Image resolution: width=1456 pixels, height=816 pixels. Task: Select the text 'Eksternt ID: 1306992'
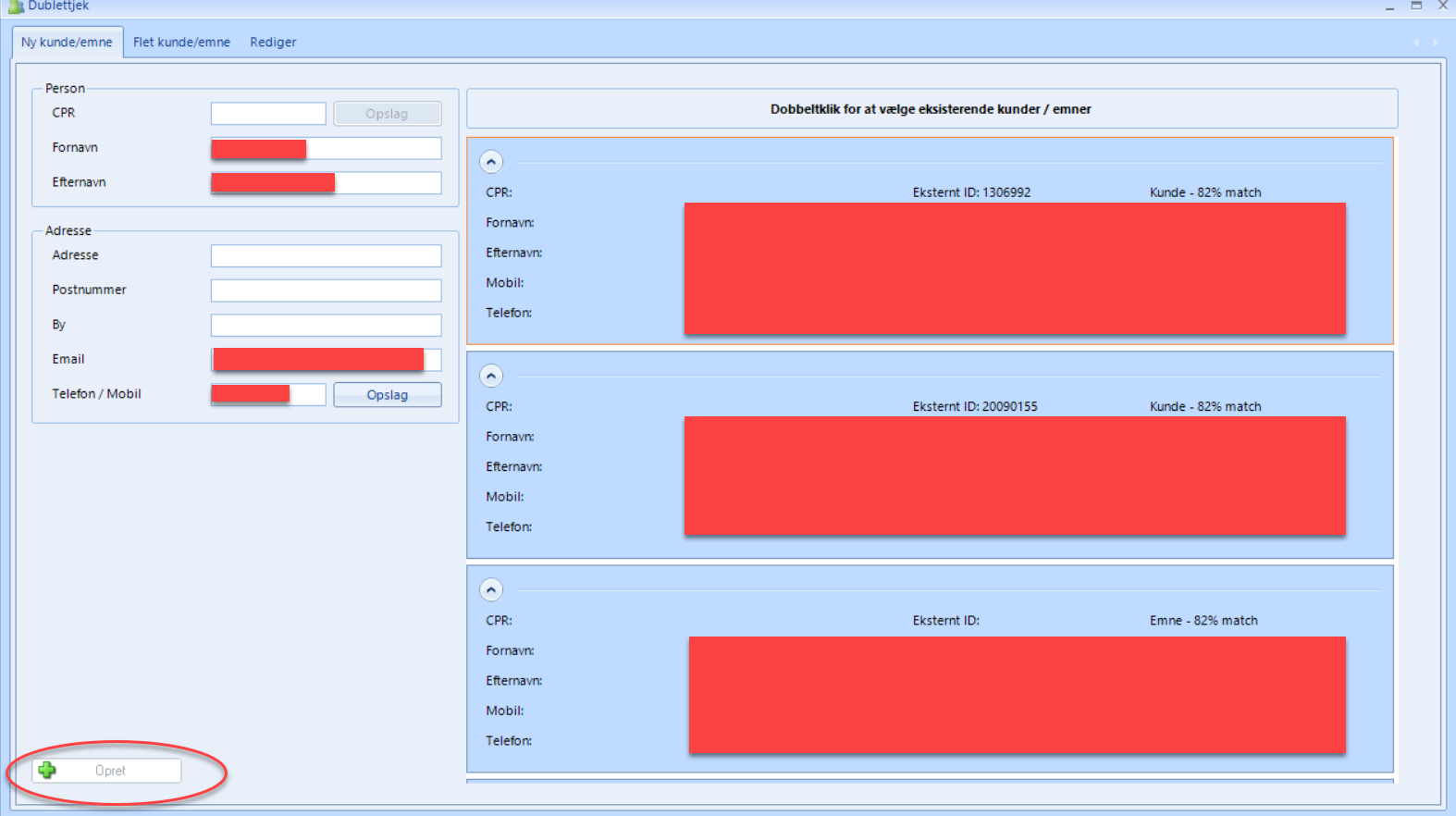(x=971, y=192)
